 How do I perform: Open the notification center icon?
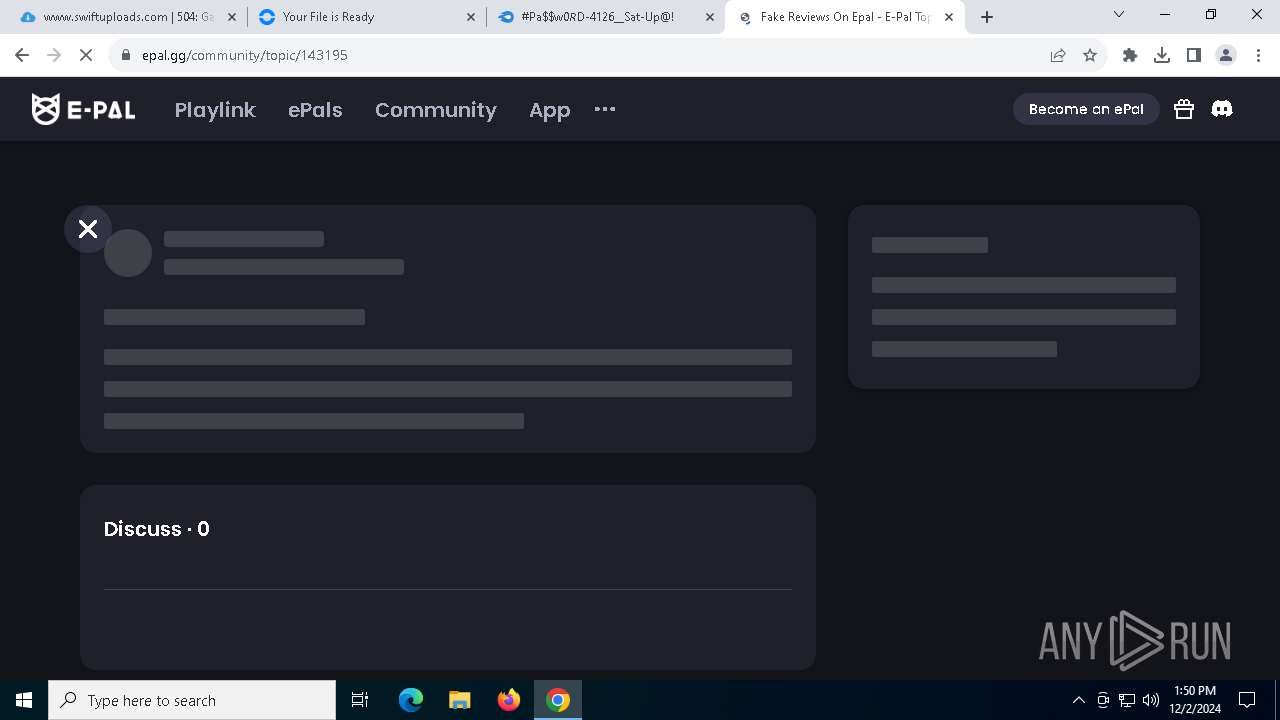pos(1248,700)
